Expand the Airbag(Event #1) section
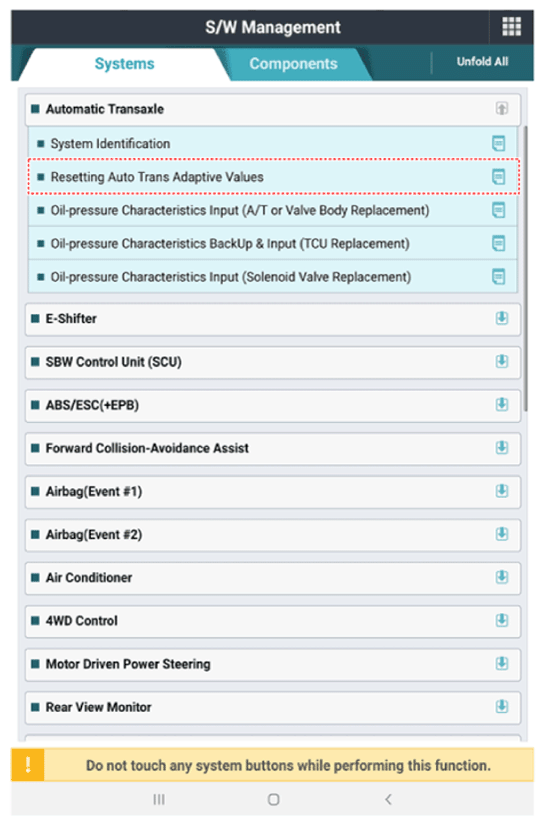 (502, 490)
